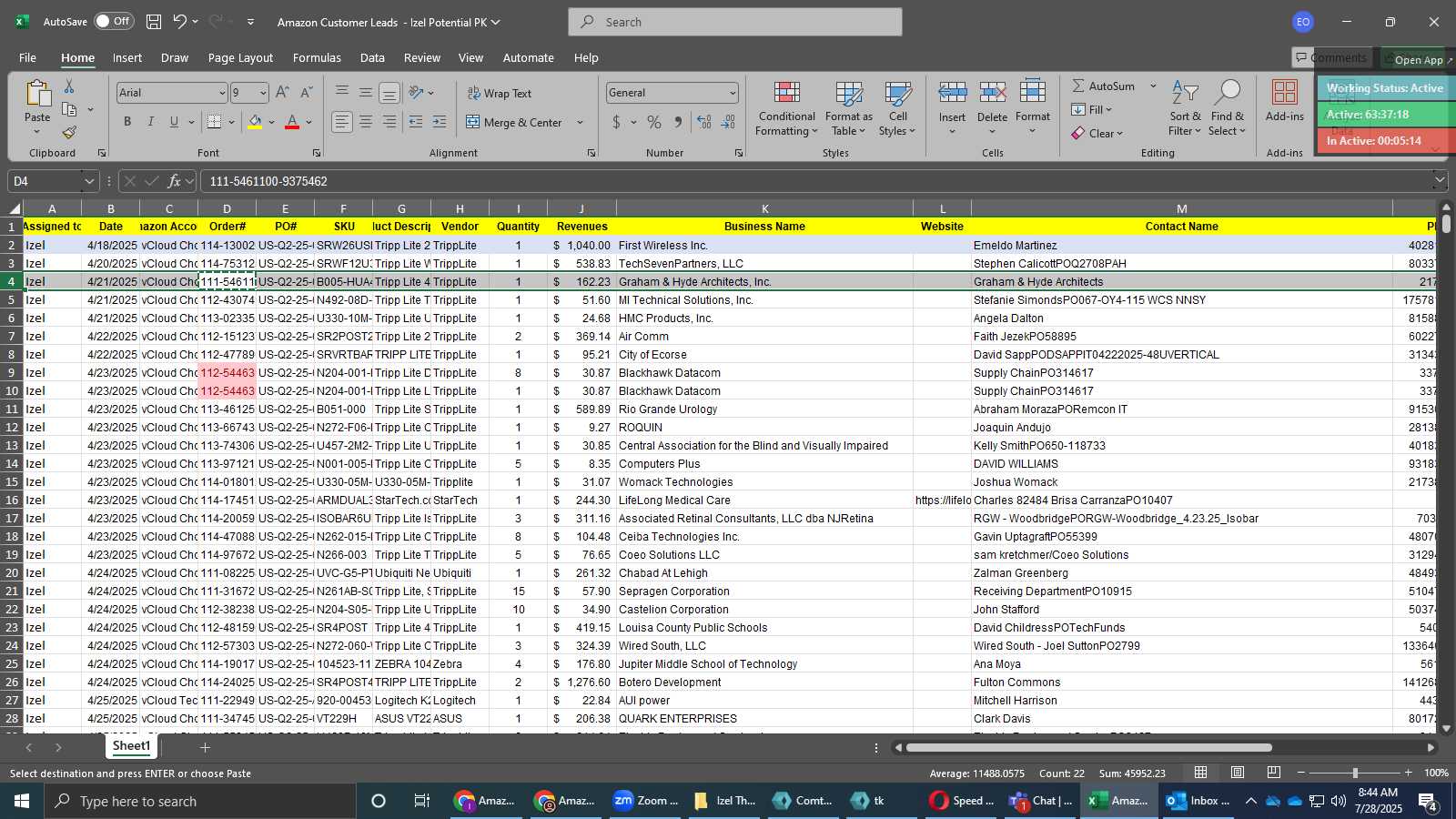Click the Add-ins icon
Viewport: 1456px width, 819px height.
click(x=1285, y=100)
